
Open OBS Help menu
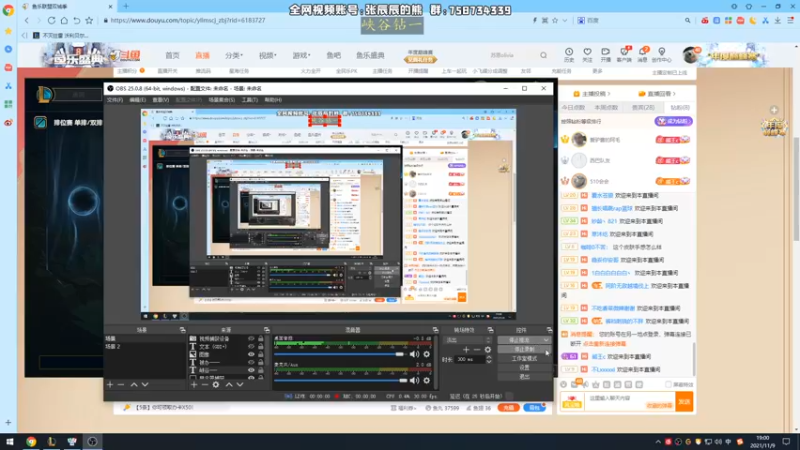(x=273, y=100)
